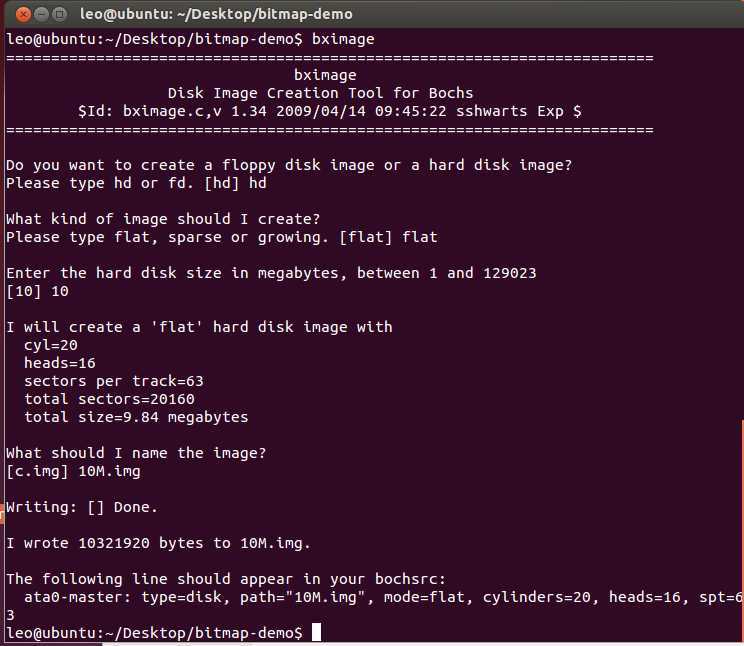Click the Disk Image Creation Tool for Bochs heading
The height and width of the screenshot is (646, 744).
(320, 93)
